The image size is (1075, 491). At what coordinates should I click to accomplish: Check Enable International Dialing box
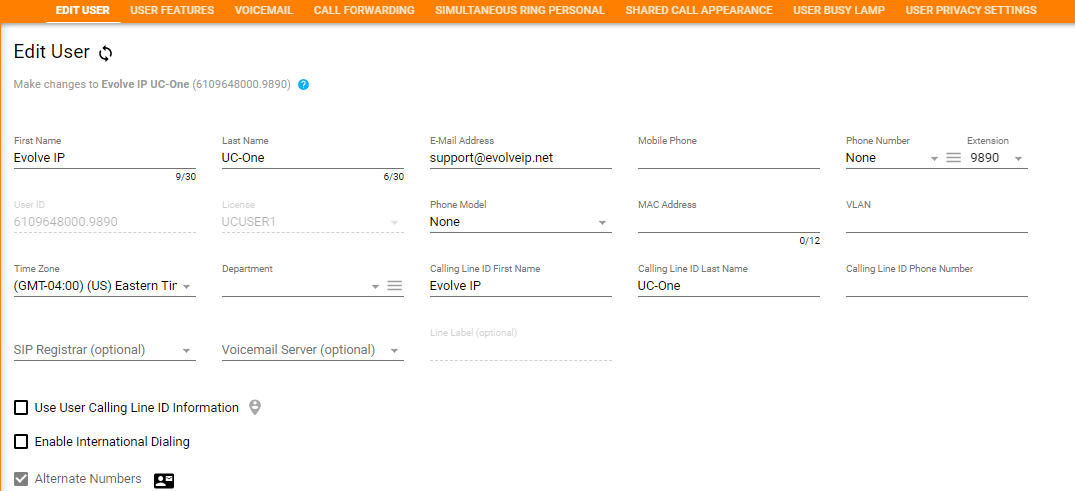(x=21, y=441)
